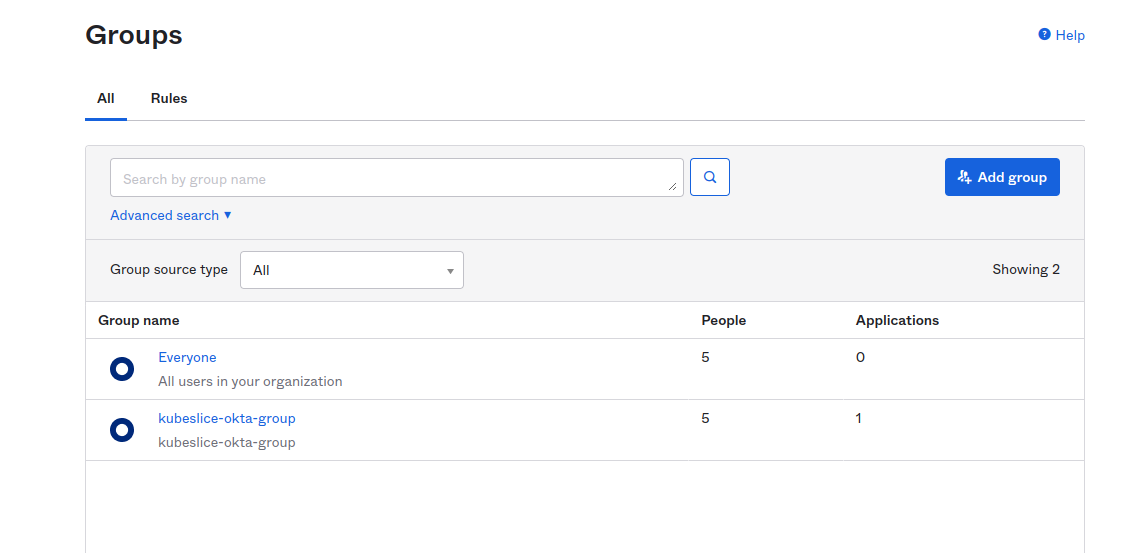The height and width of the screenshot is (553, 1142).
Task: Click the Add group button
Action: click(1002, 177)
